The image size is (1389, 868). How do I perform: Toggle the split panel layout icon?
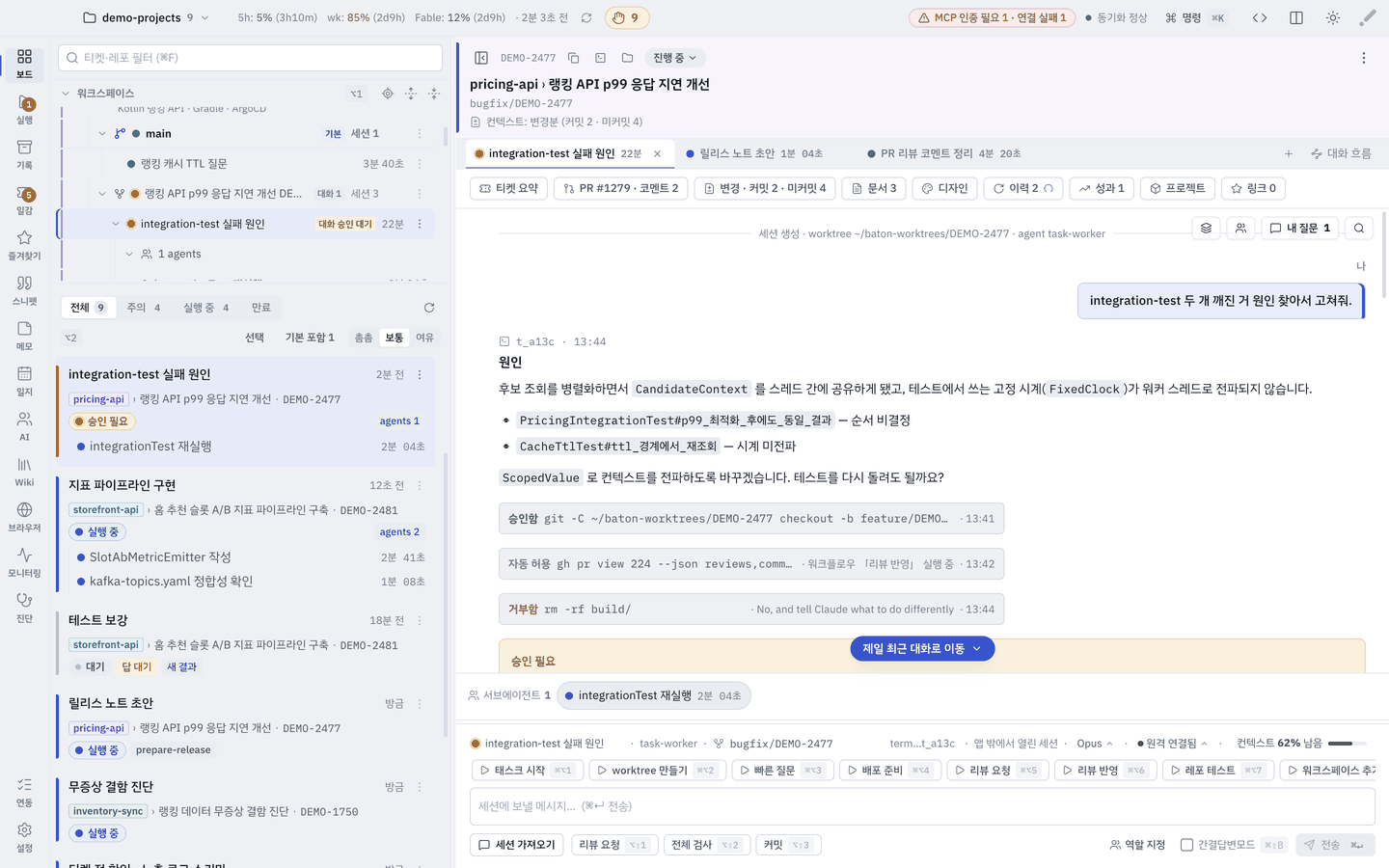tap(1296, 17)
